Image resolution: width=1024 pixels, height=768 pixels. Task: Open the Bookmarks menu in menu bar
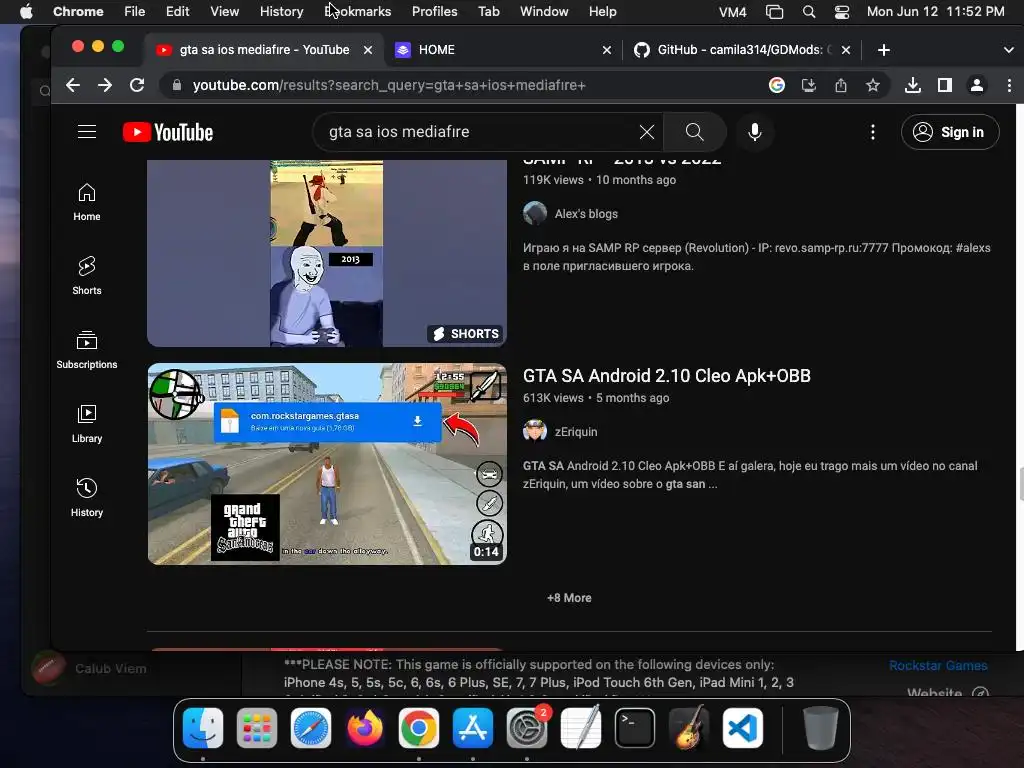(358, 11)
